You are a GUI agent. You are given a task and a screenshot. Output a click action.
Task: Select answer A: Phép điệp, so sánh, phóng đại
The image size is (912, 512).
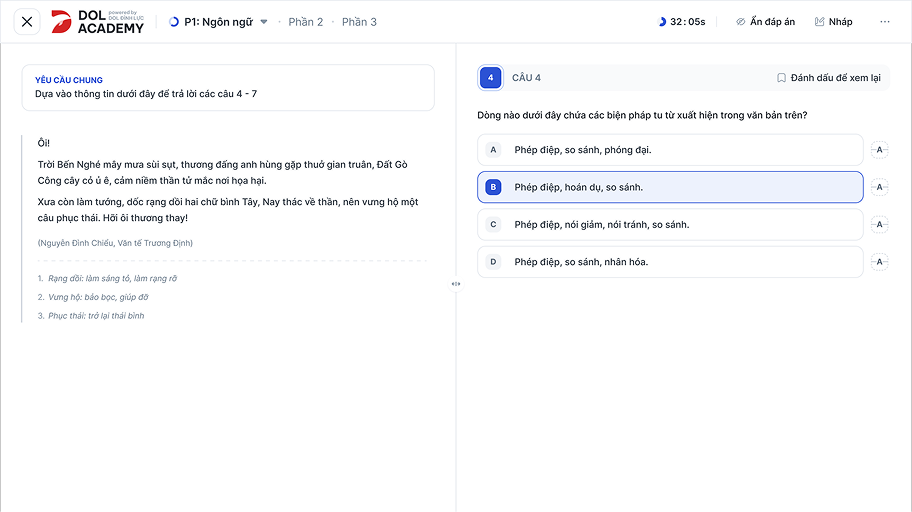[669, 150]
